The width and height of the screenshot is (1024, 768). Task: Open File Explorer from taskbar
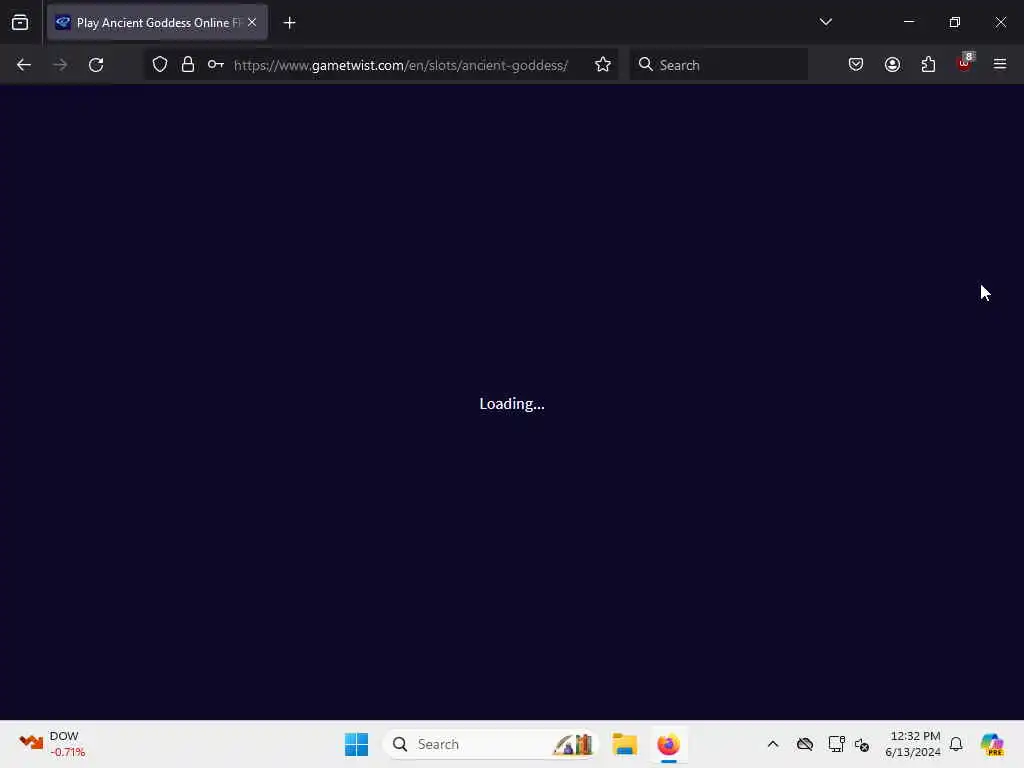coord(624,744)
